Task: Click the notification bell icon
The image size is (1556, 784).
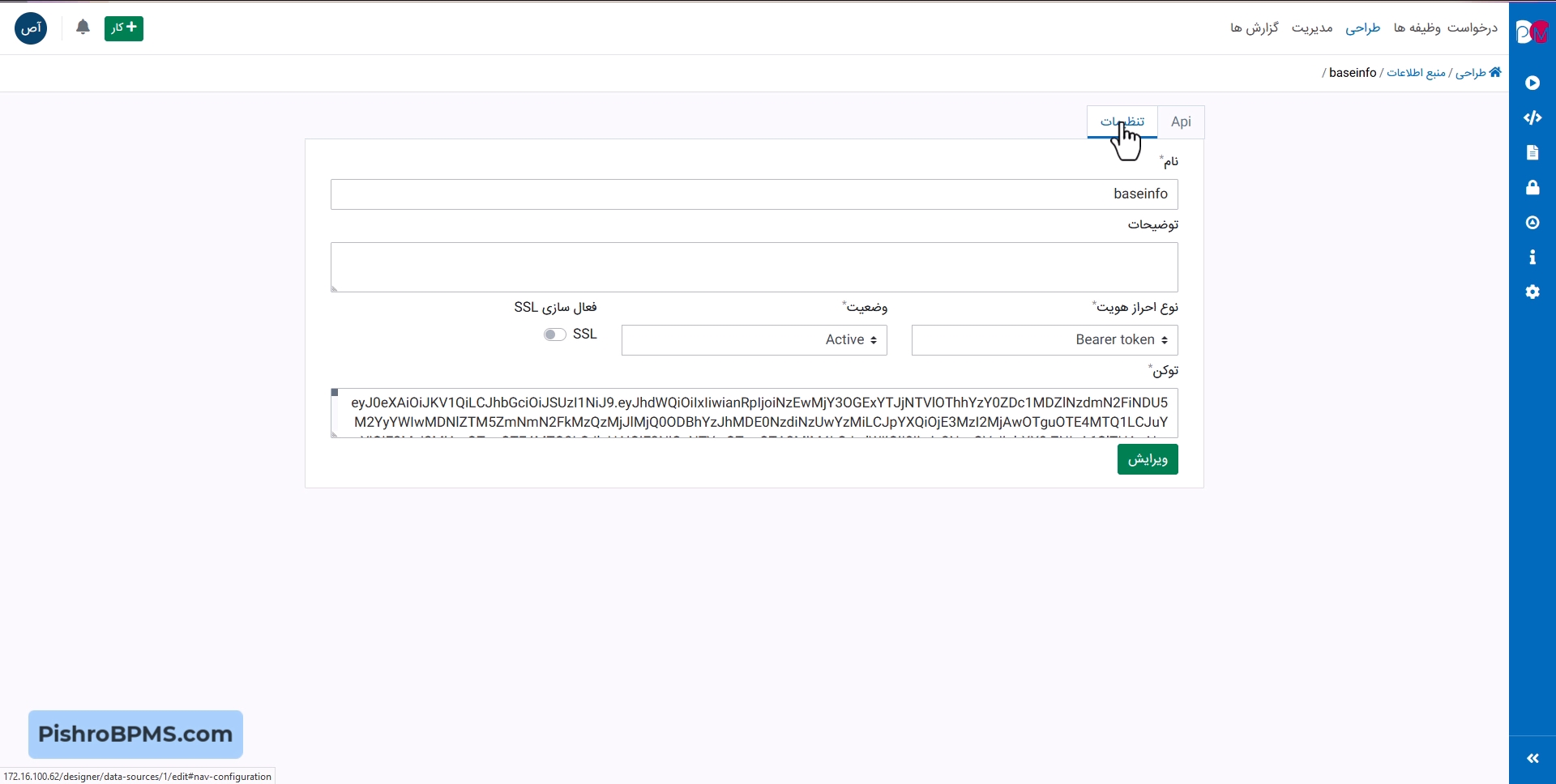Action: (x=83, y=28)
